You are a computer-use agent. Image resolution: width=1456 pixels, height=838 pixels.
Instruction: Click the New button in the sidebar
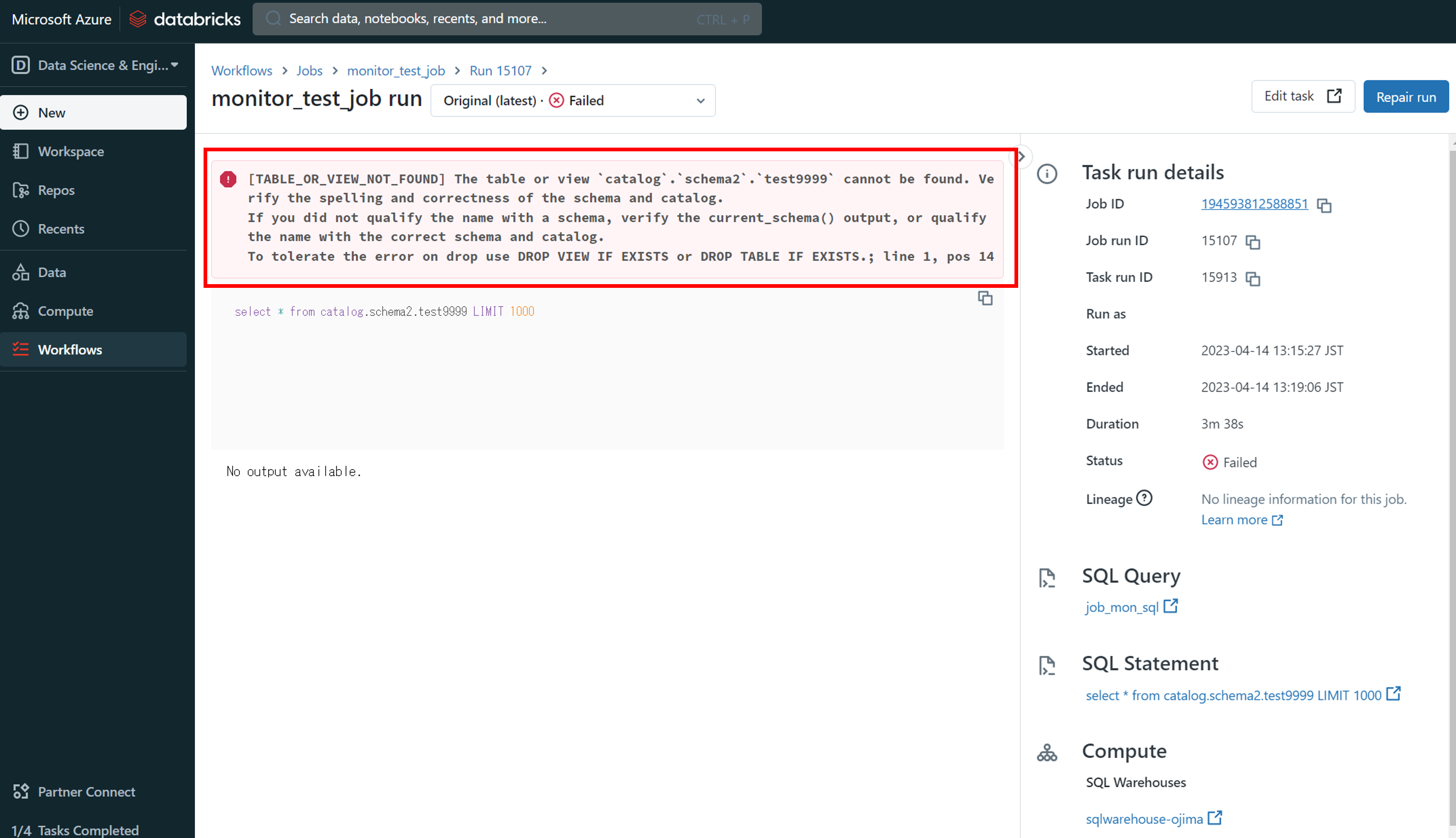(93, 113)
